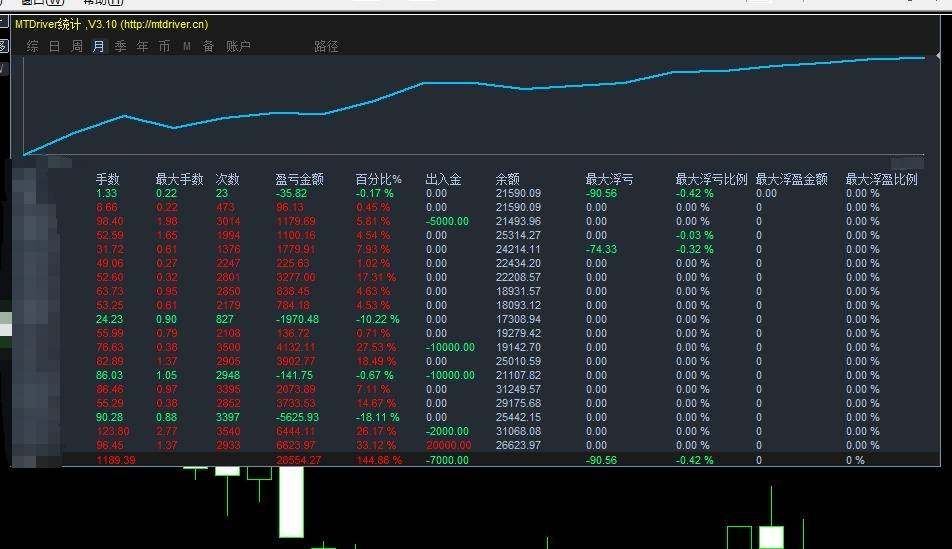Click the 盈亏金额 column header
Screen dimensions: 952x549
pos(299,179)
